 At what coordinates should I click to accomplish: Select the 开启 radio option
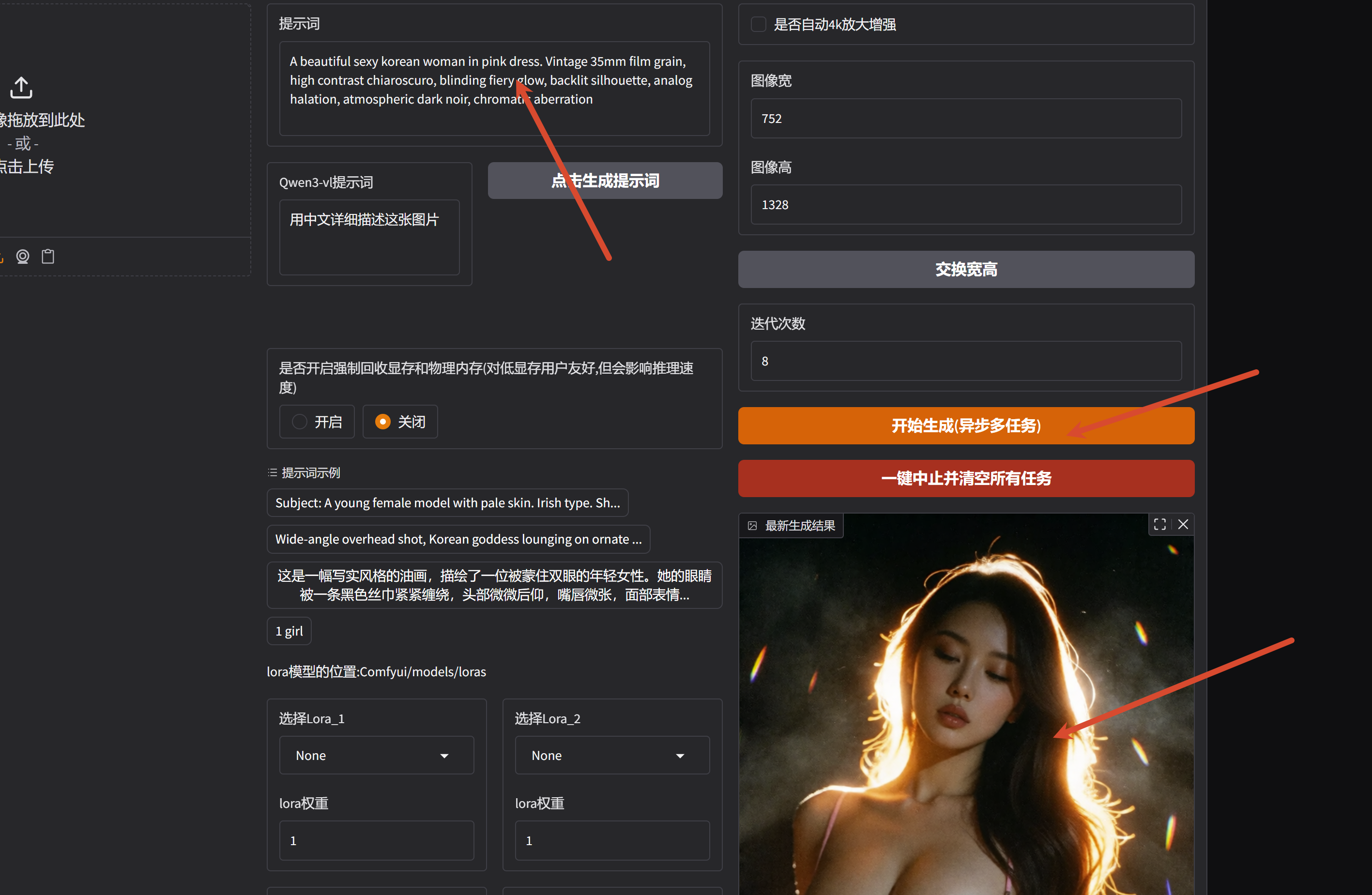317,422
